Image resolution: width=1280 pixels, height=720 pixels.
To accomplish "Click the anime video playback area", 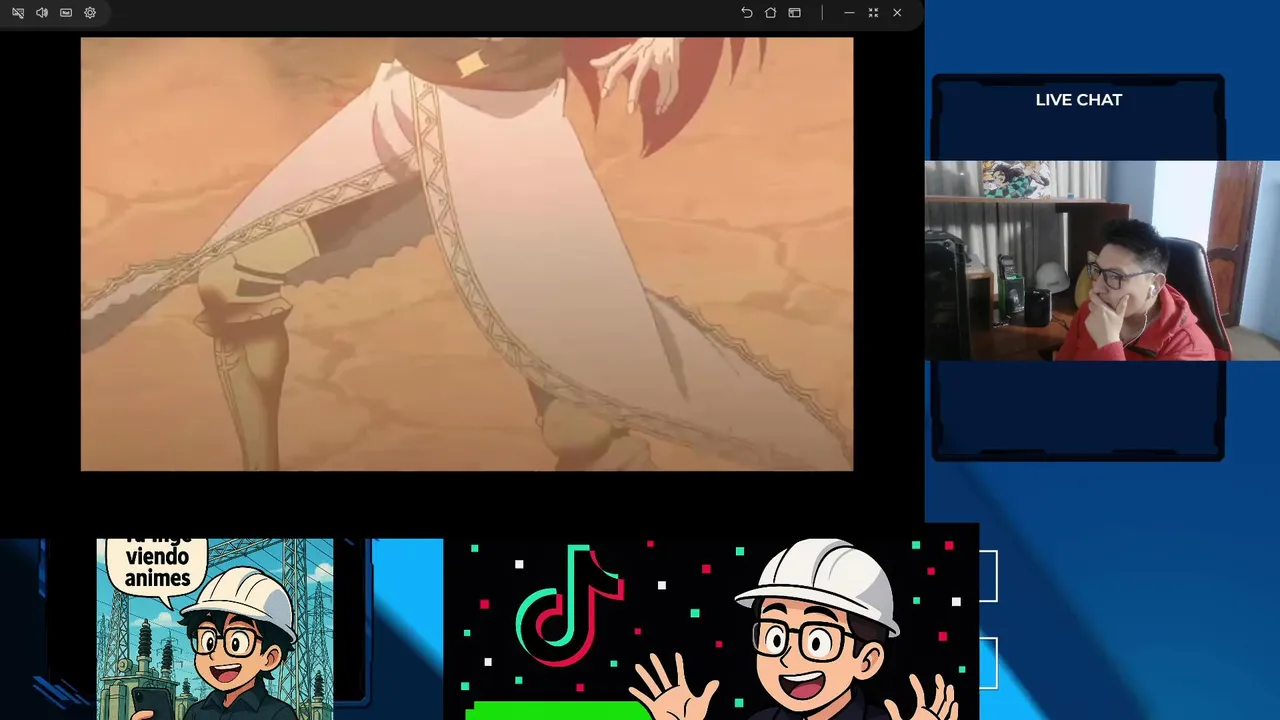I will (467, 254).
